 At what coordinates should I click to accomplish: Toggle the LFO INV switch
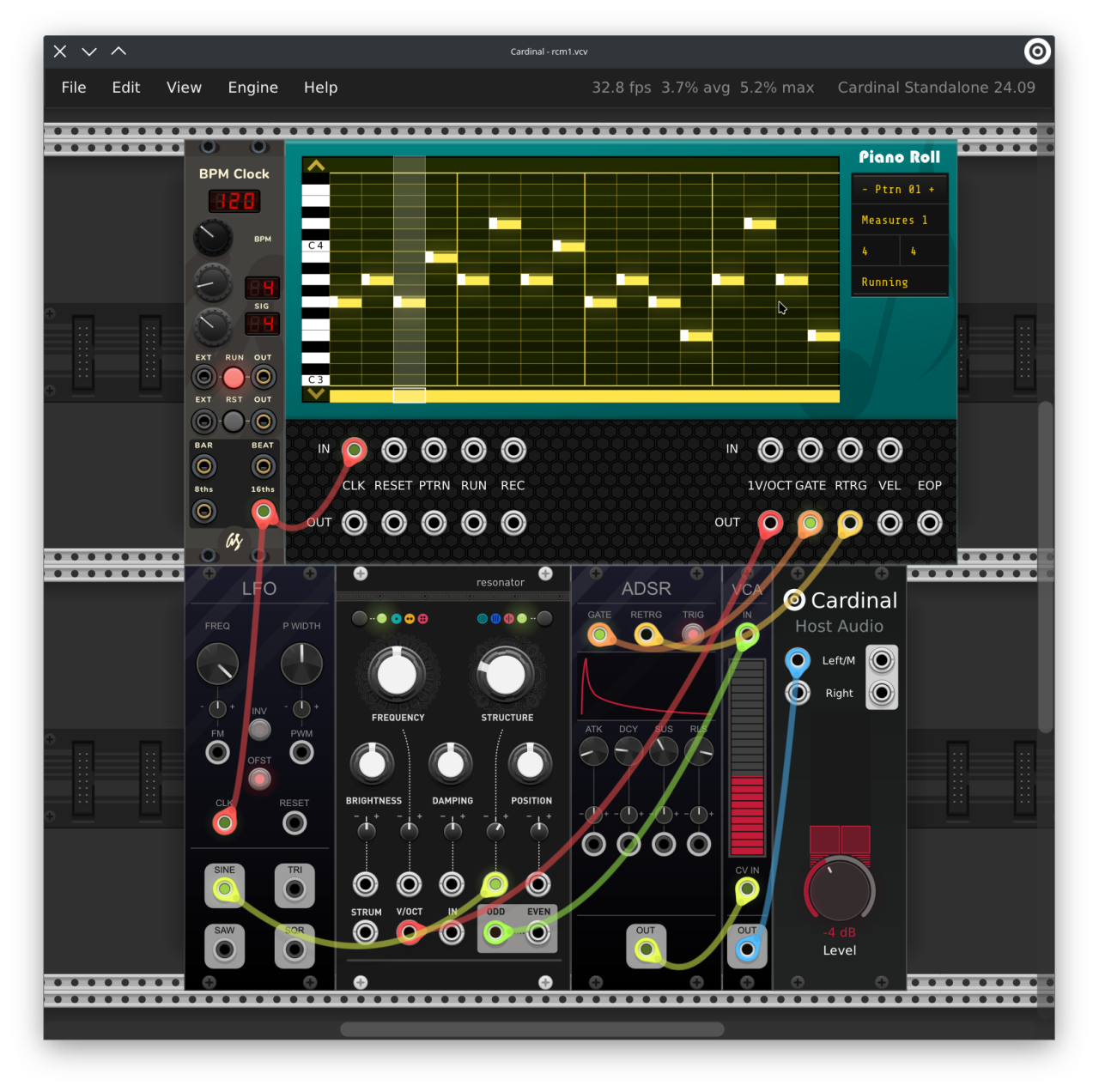(x=259, y=730)
